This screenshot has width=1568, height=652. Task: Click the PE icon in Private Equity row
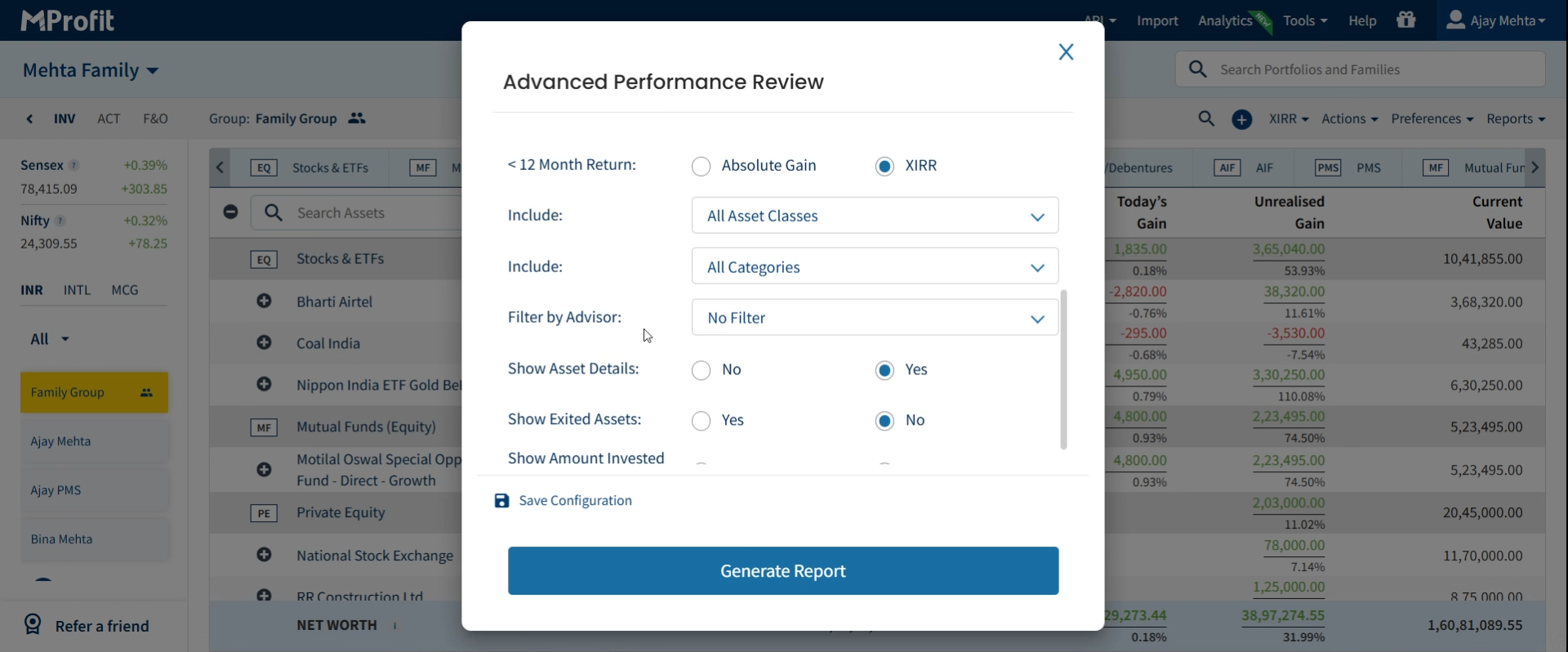coord(264,513)
